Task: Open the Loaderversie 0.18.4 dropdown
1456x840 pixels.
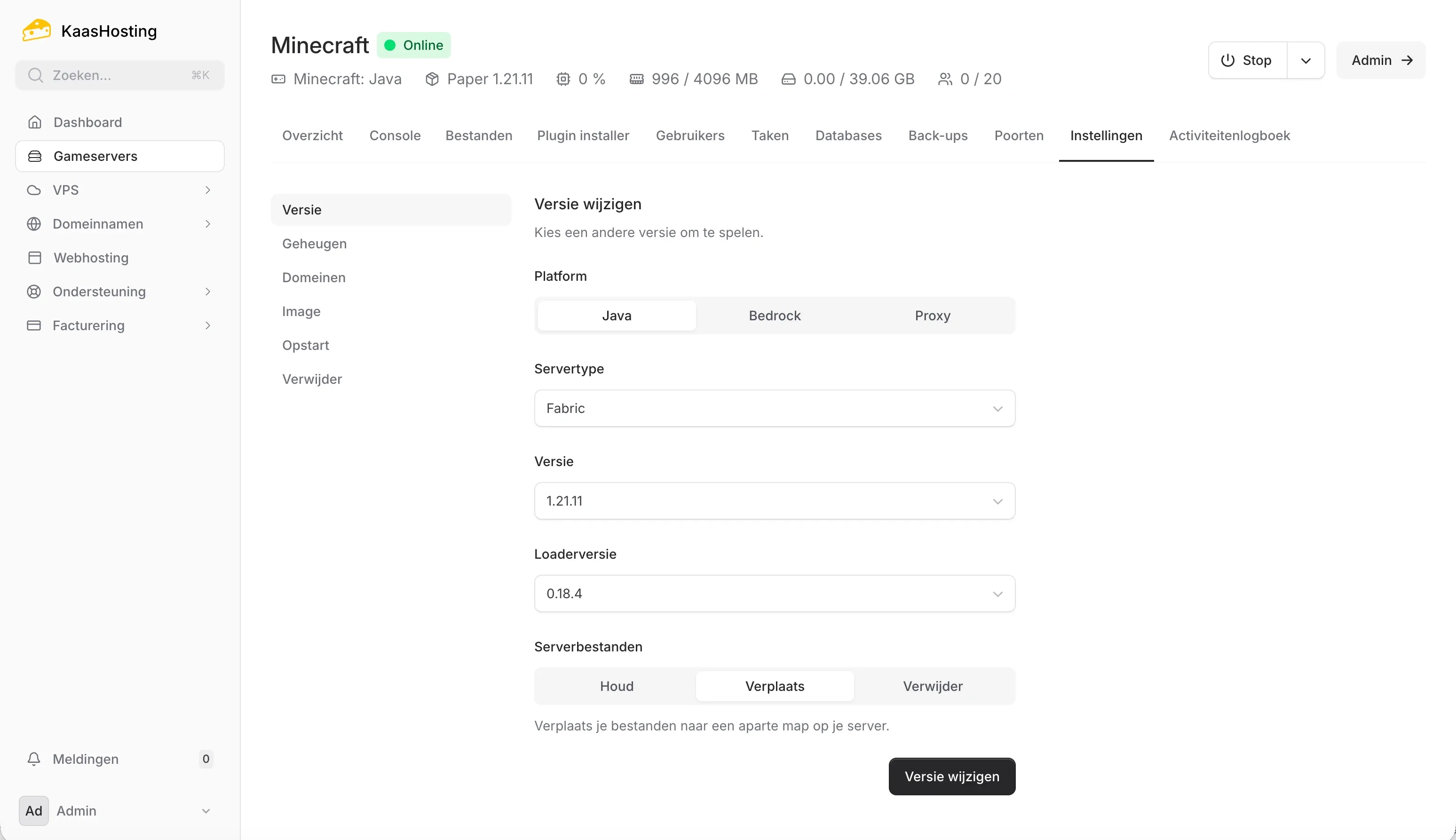Action: [774, 594]
